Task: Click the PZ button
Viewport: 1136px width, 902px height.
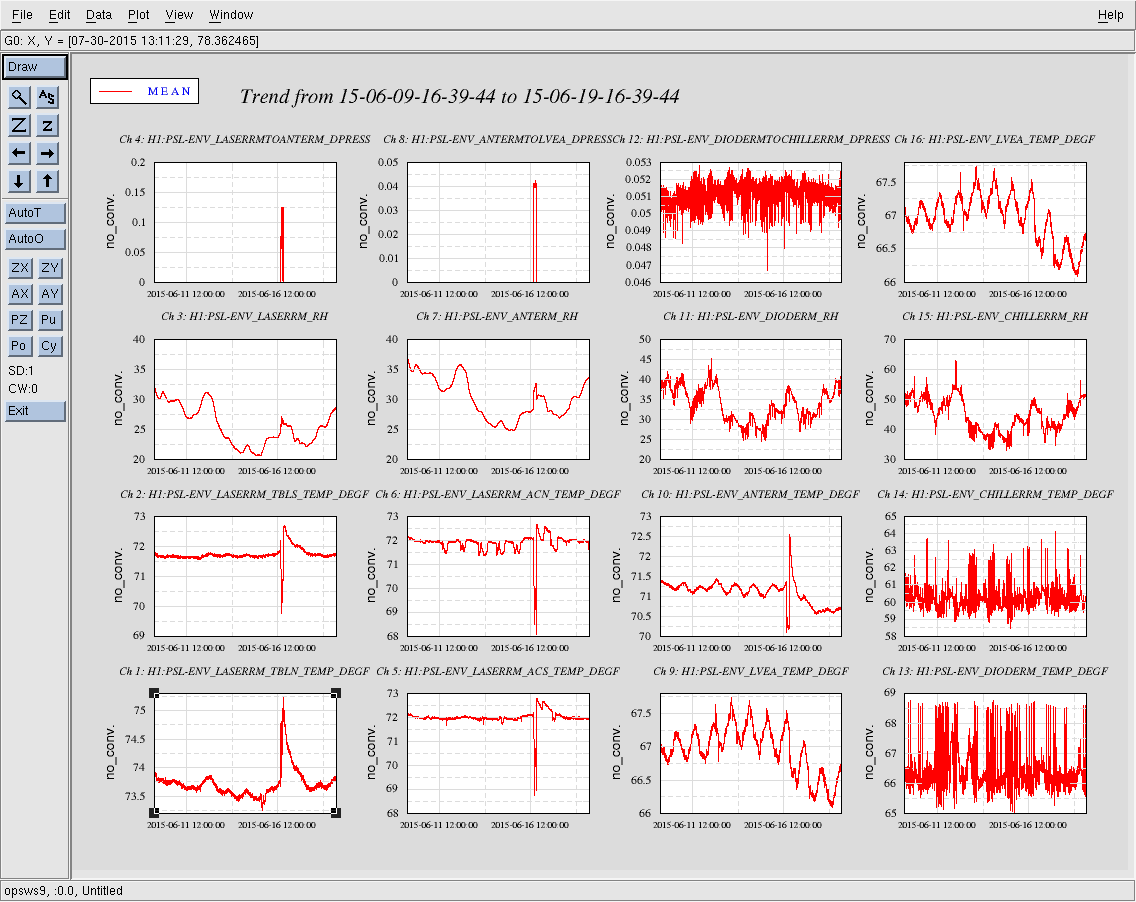Action: pyautogui.click(x=20, y=320)
